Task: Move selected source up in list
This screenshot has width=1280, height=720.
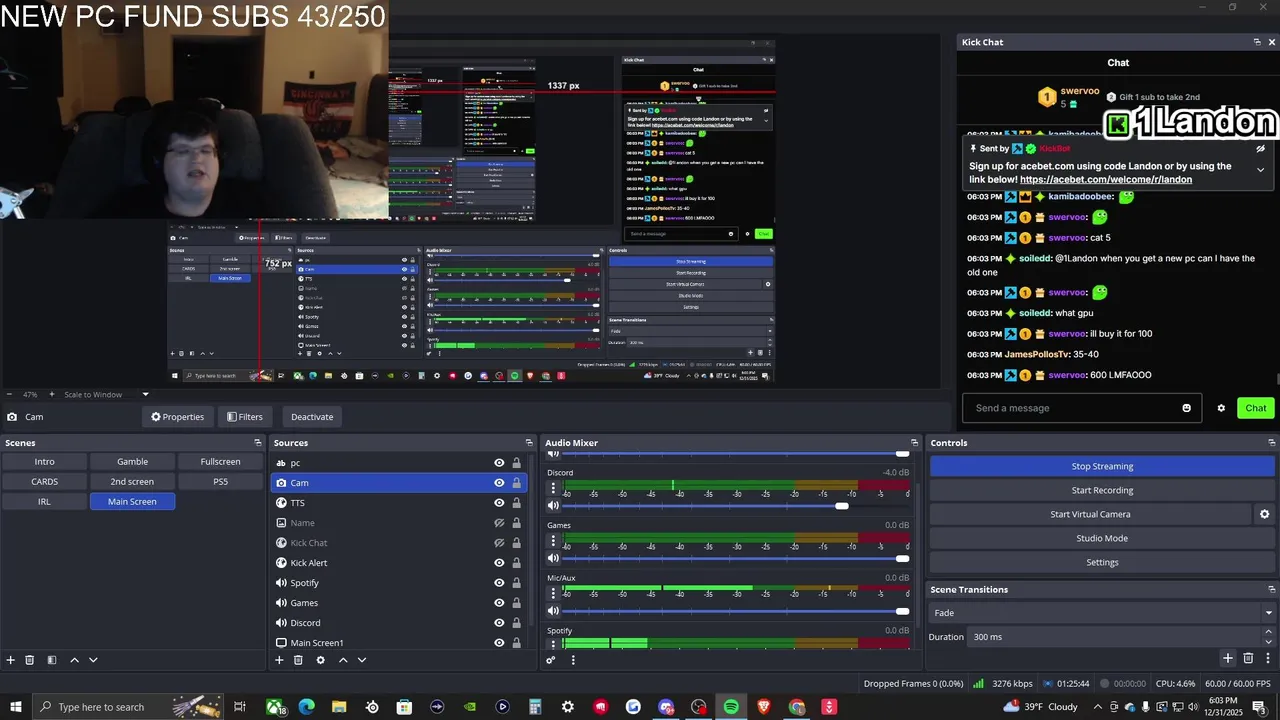Action: (343, 660)
